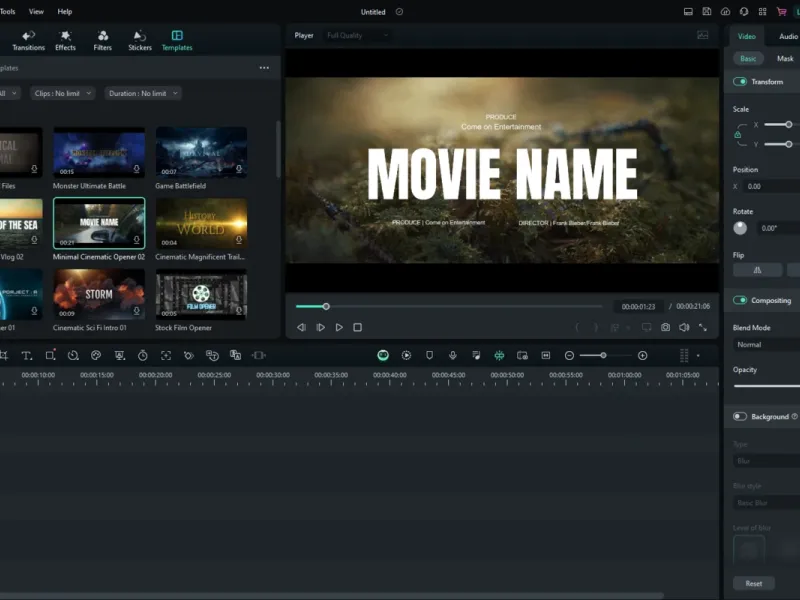
Task: Enter fullscreen player with expand arrows icon
Action: tap(703, 327)
